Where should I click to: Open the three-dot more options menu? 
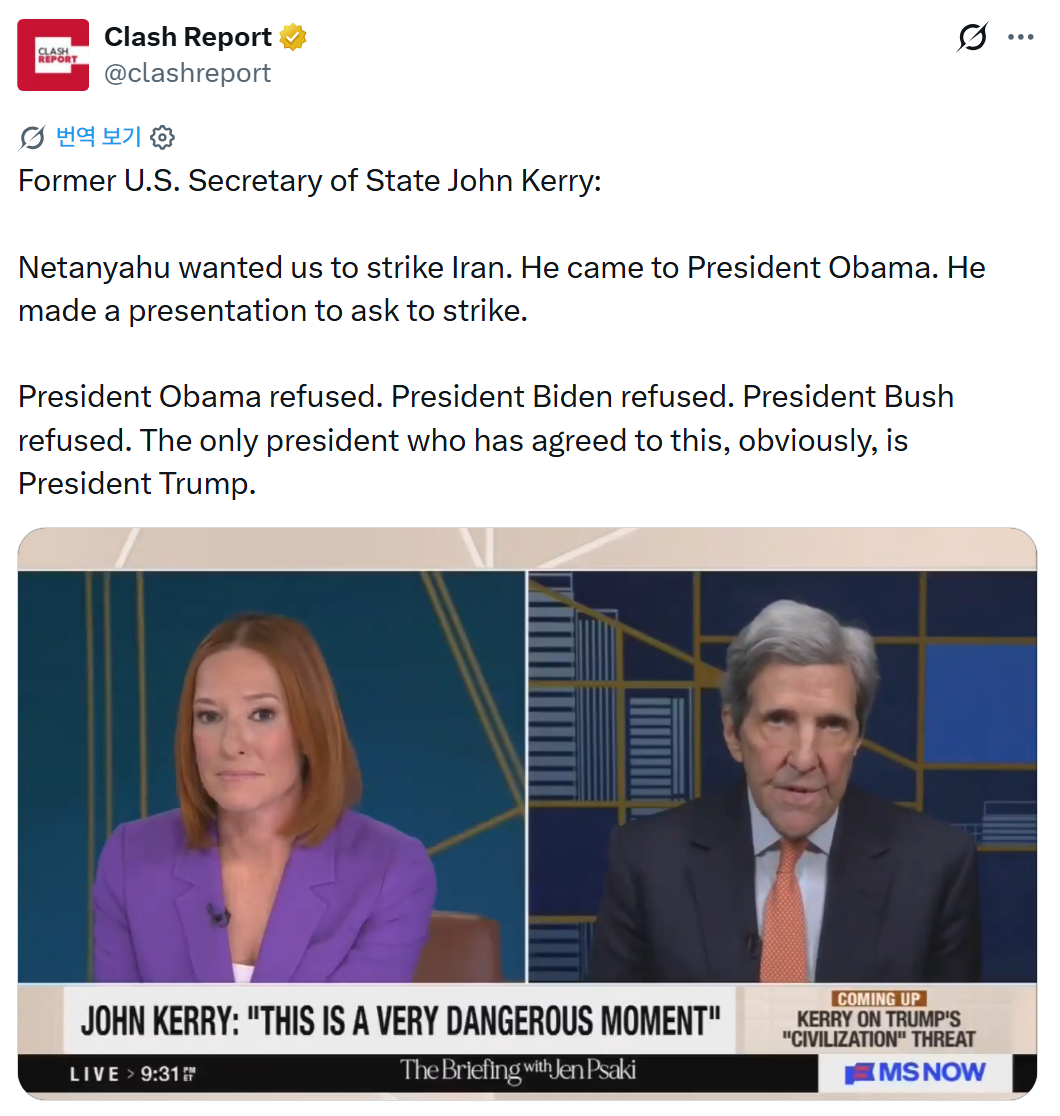1020,37
